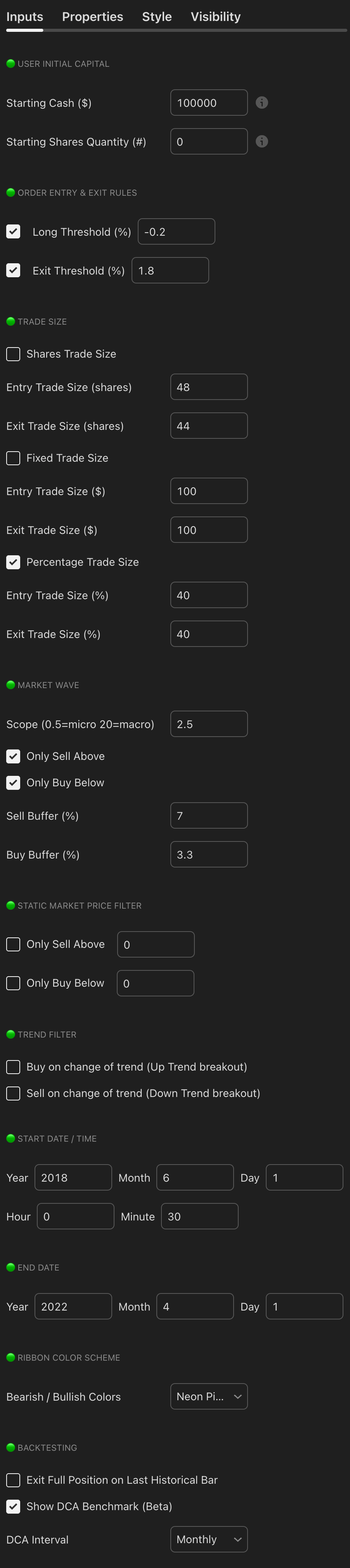Uncheck Show DCA Benchmark (Beta)

pyautogui.click(x=14, y=1507)
